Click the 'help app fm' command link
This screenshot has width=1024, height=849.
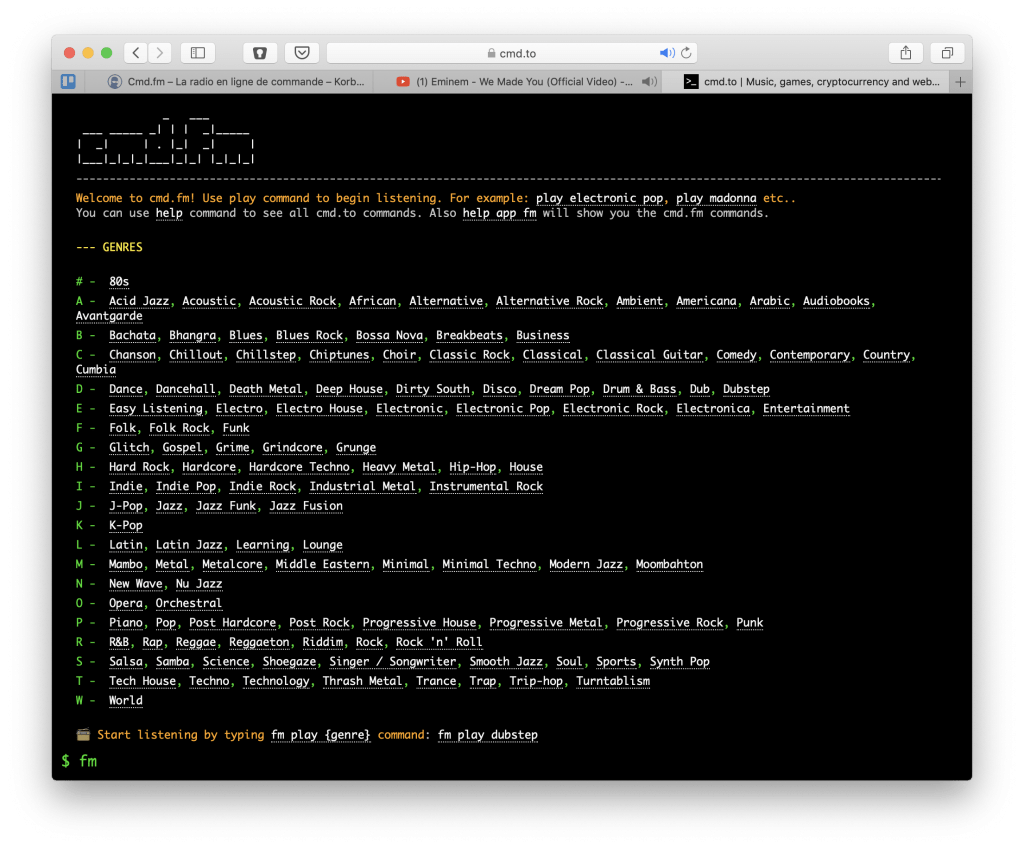click(500, 213)
